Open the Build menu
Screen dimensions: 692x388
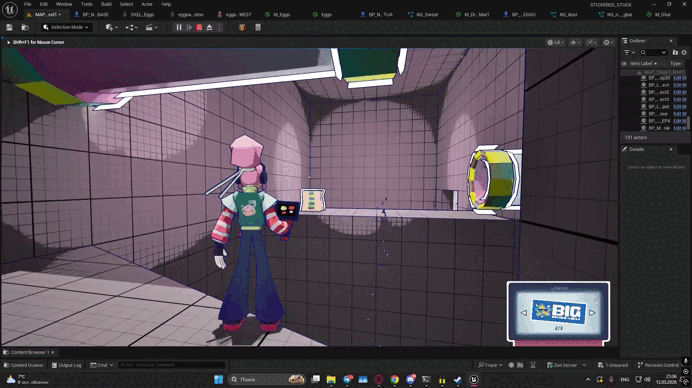click(x=106, y=4)
